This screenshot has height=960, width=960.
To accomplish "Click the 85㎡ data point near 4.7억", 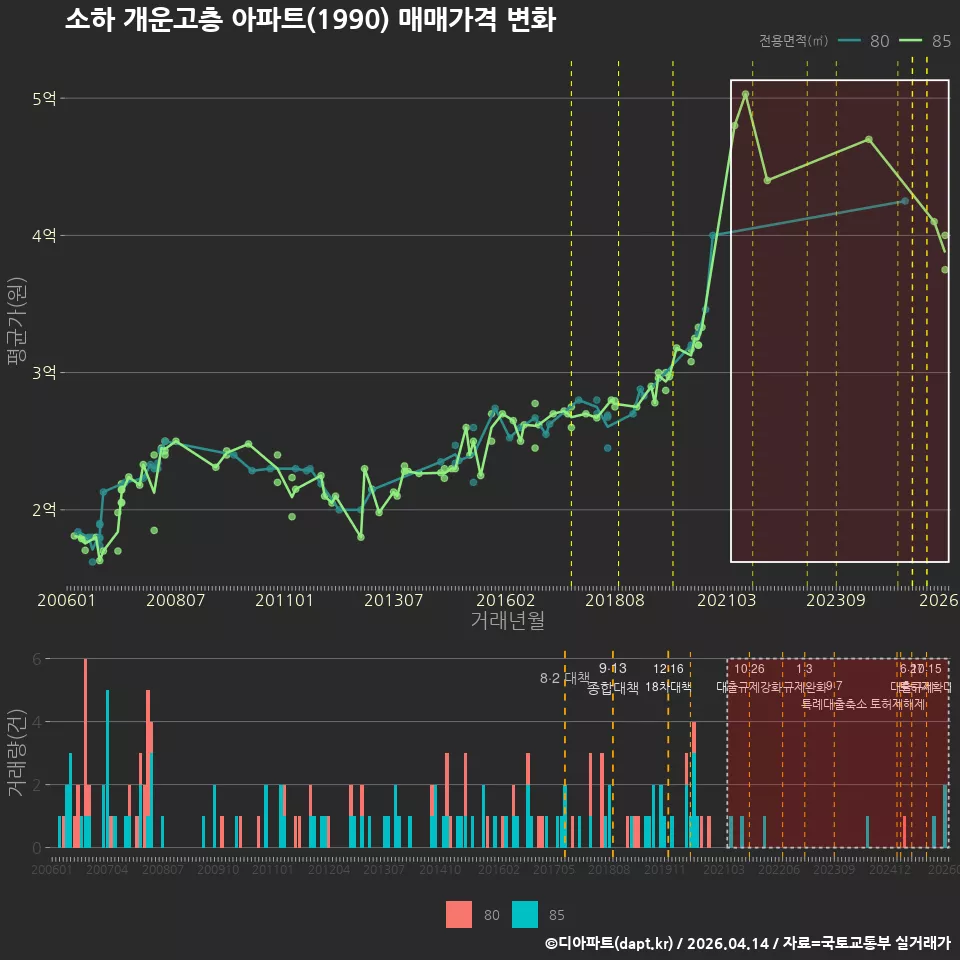I will click(x=869, y=140).
